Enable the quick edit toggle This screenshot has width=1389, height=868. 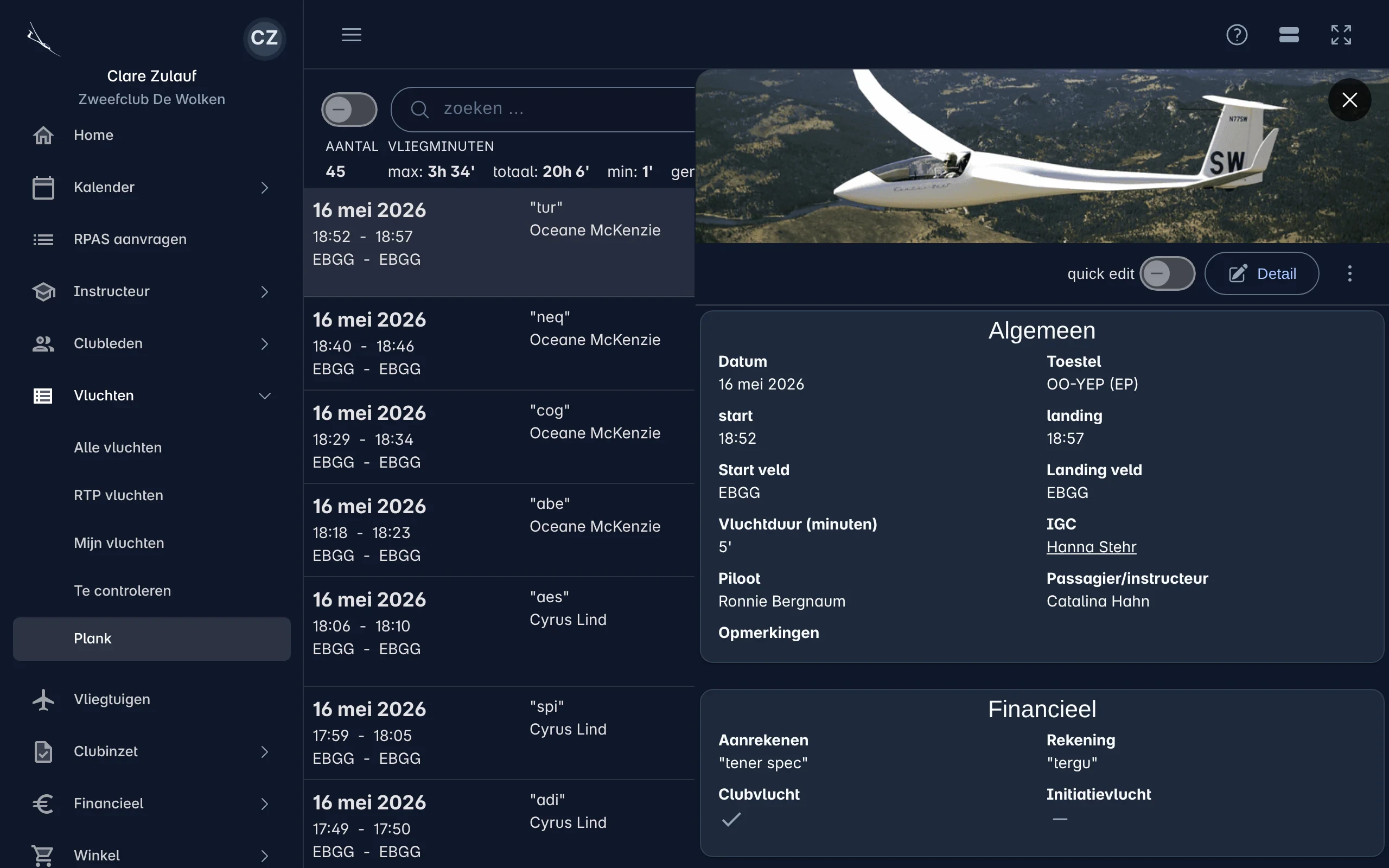click(1168, 273)
